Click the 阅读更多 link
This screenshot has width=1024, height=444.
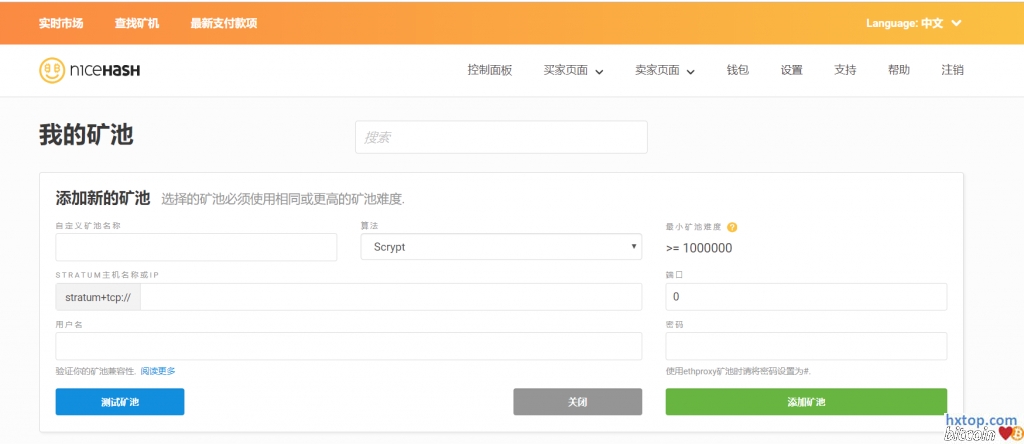[158, 371]
